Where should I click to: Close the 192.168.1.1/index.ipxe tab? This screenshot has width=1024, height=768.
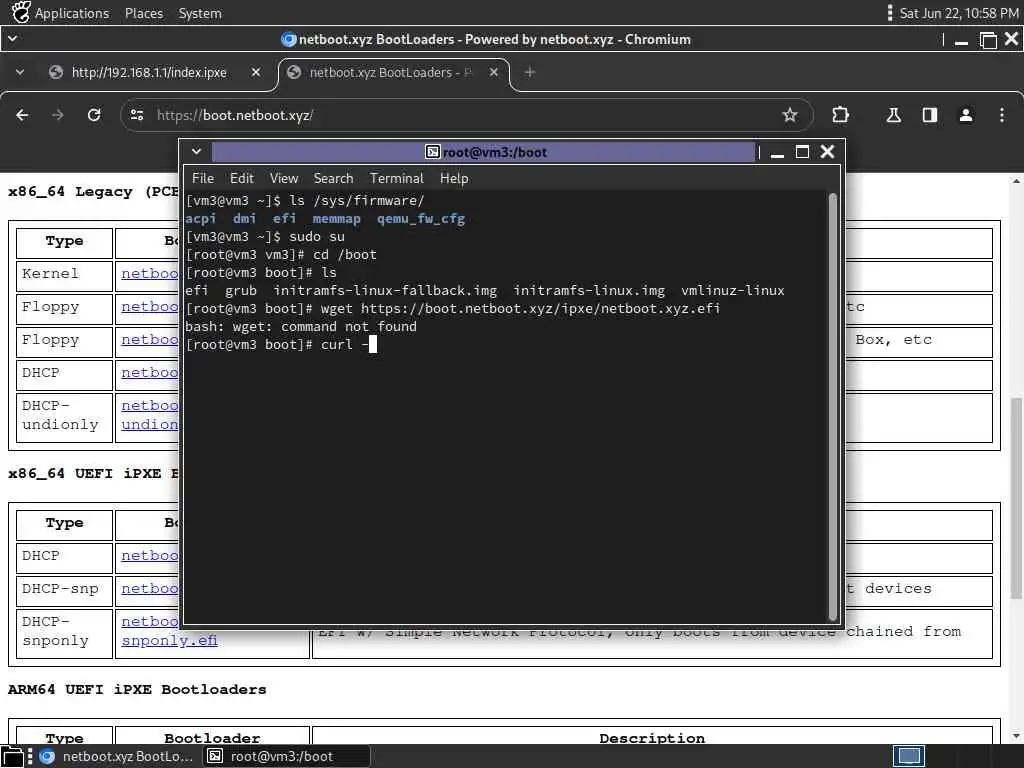[x=256, y=72]
